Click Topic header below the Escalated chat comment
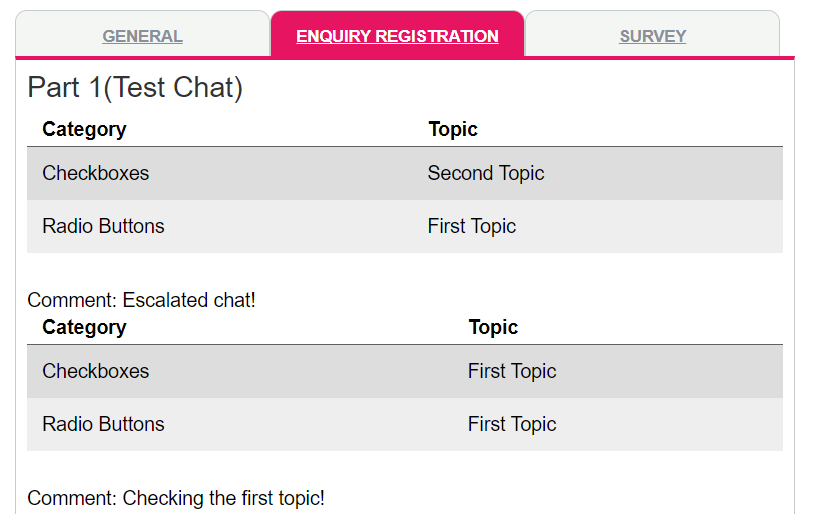Viewport: 813px width, 514px height. coord(493,327)
